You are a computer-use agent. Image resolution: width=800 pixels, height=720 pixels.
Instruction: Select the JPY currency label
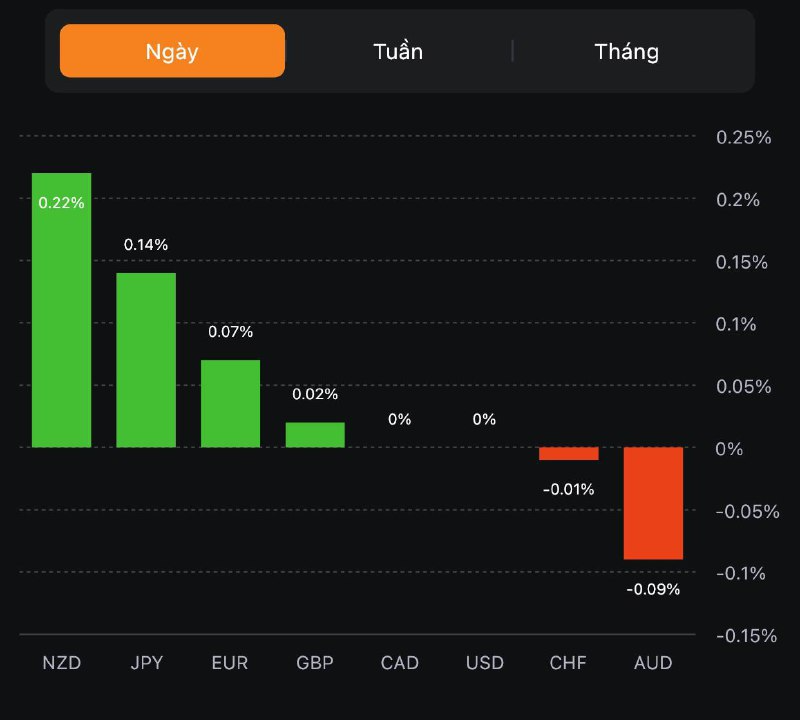(146, 663)
